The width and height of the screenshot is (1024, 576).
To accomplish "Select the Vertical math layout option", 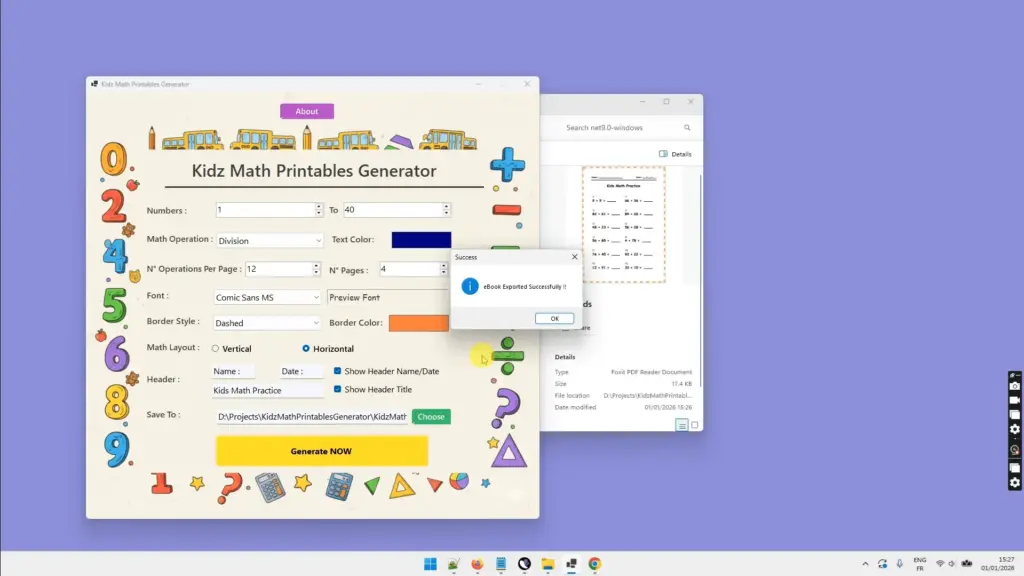I will [x=215, y=347].
